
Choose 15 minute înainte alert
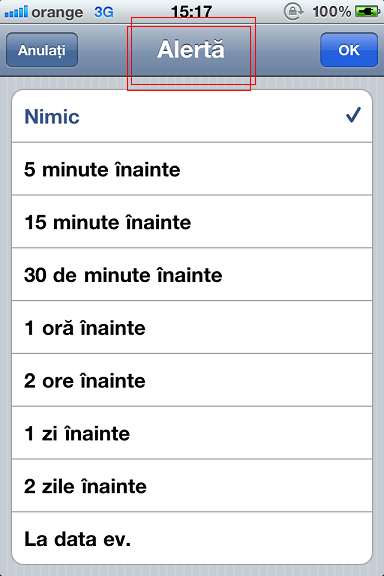pos(192,222)
